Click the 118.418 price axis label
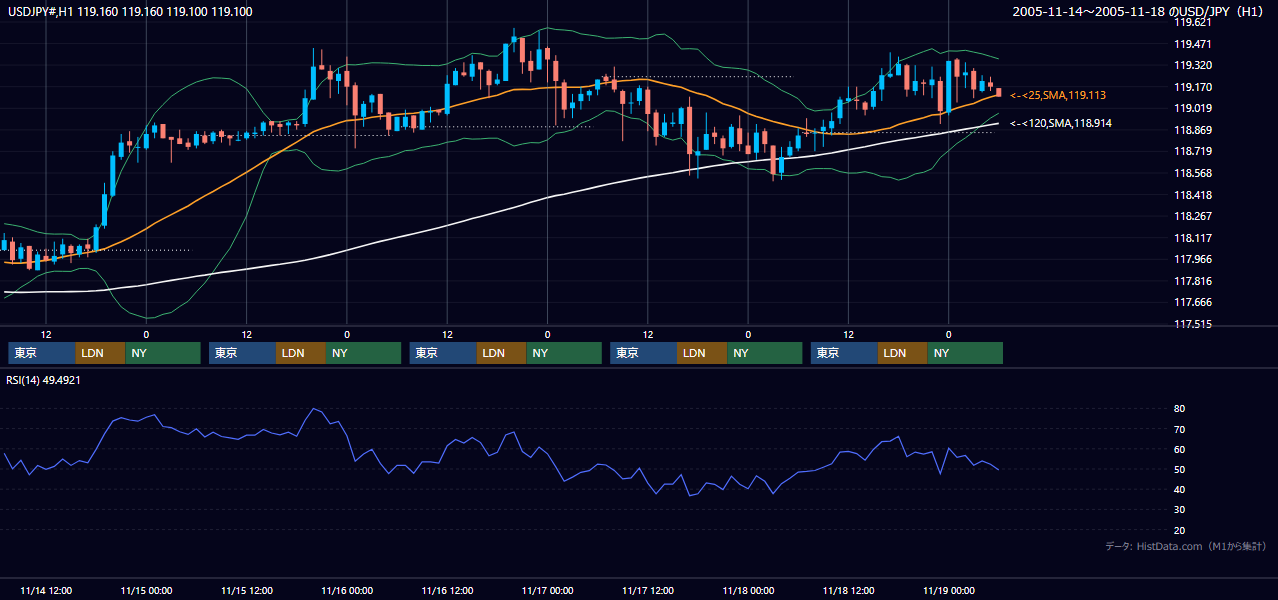Screen dimensions: 1278x600 (1192, 195)
